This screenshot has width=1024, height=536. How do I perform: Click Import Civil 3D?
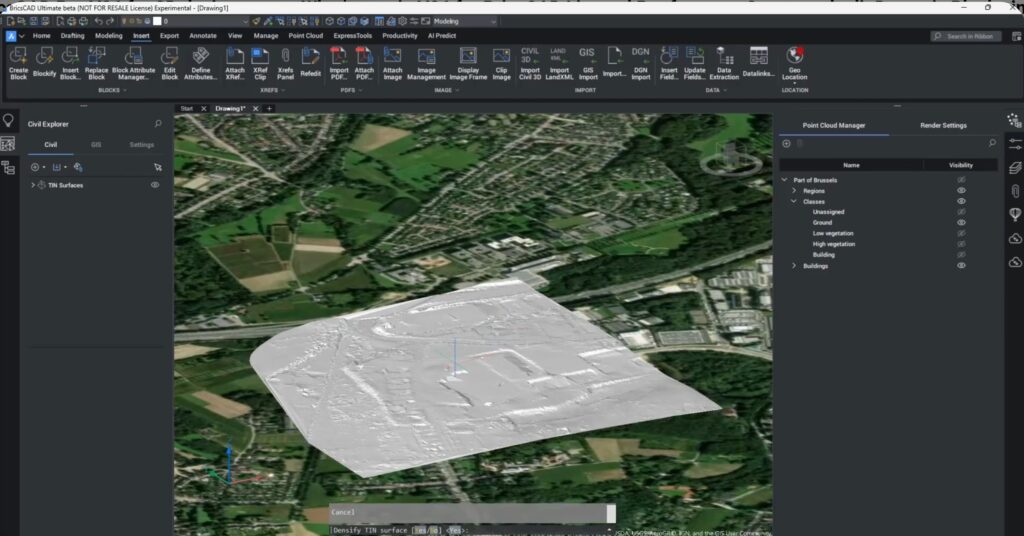click(x=530, y=63)
